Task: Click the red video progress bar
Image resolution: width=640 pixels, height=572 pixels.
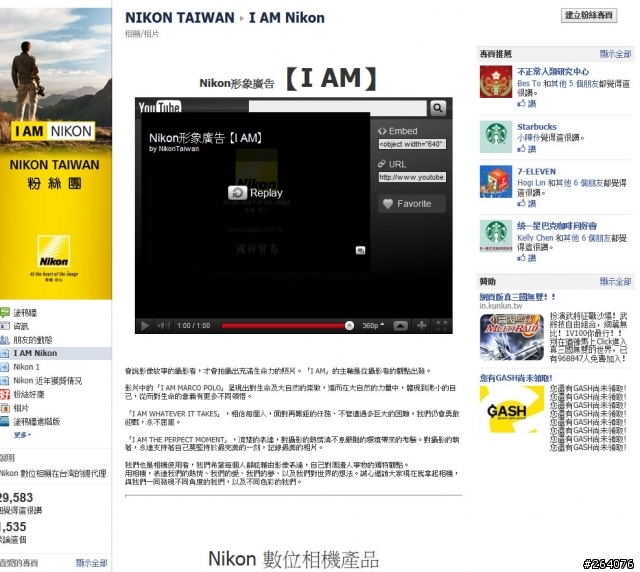Action: coord(283,326)
